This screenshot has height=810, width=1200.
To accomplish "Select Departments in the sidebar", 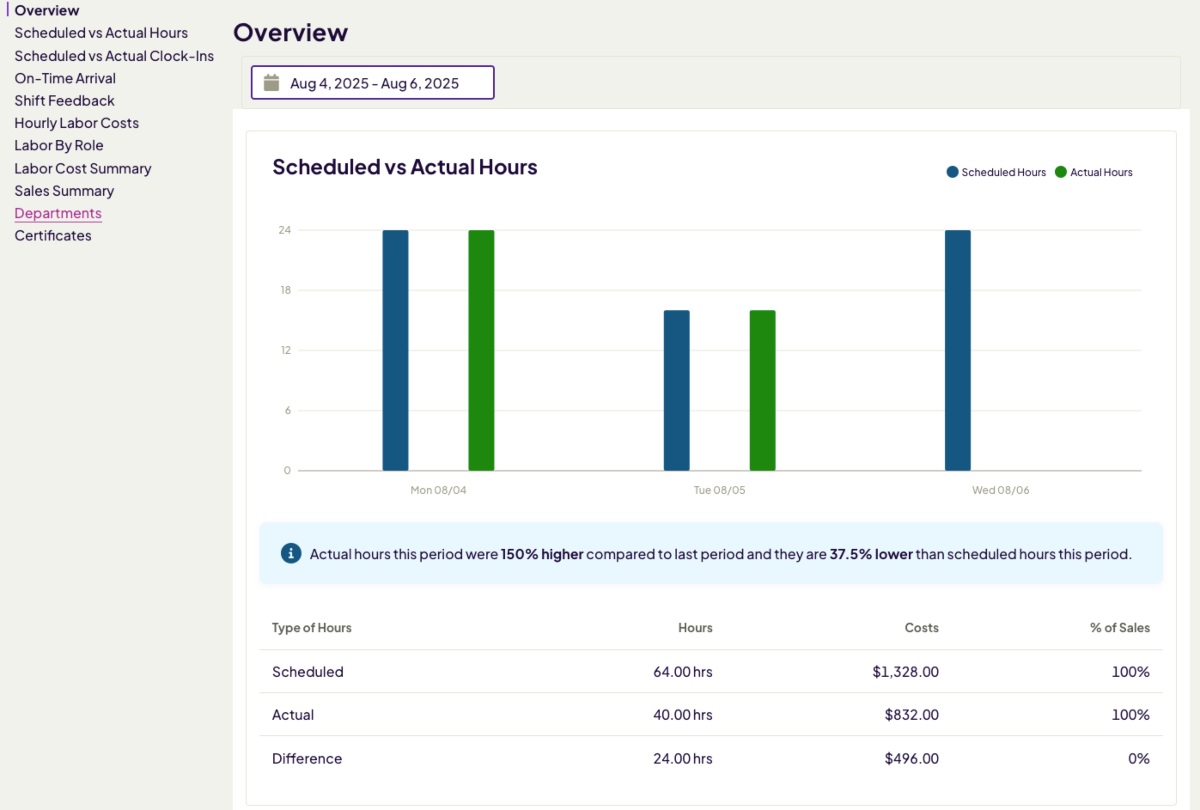I will coord(57,213).
